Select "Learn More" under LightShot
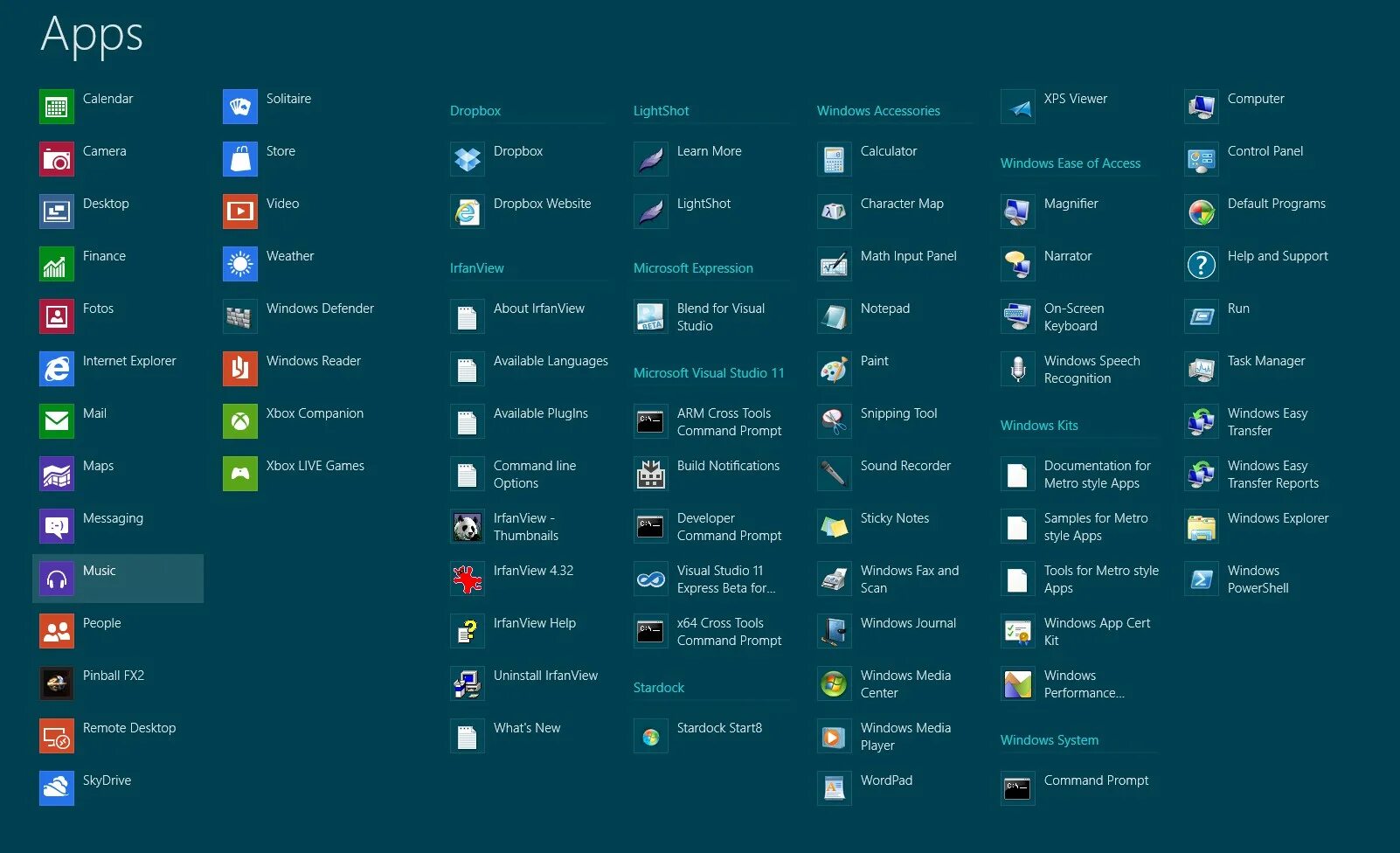Viewport: 1400px width, 853px height. [709, 151]
